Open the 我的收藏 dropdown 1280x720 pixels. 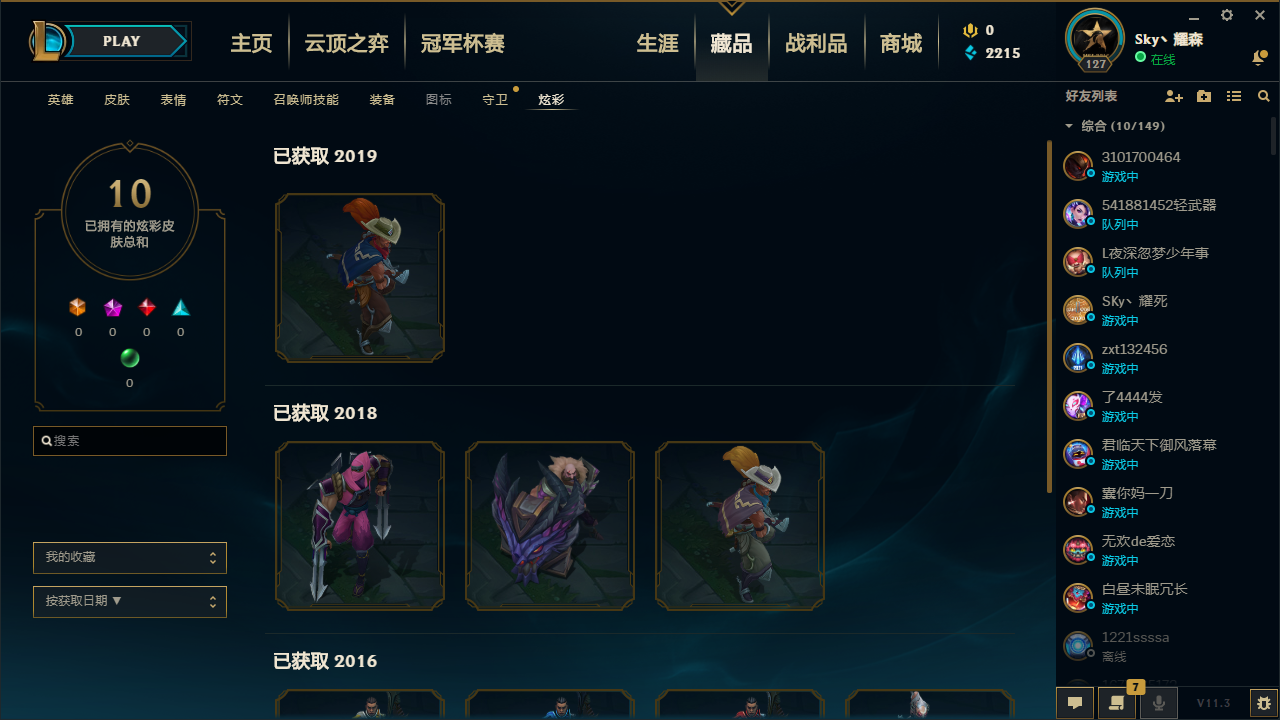pos(130,558)
